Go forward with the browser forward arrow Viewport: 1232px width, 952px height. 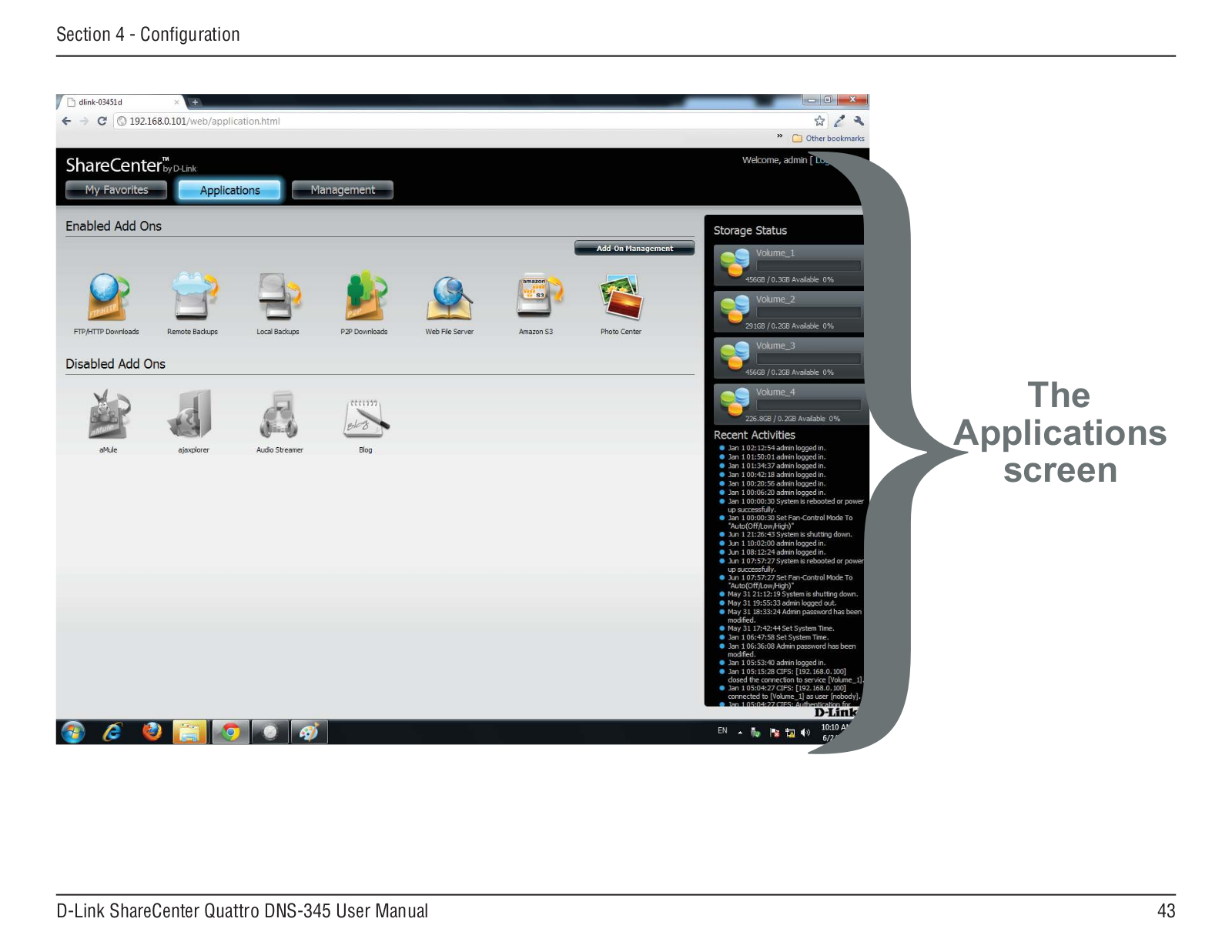pyautogui.click(x=84, y=121)
